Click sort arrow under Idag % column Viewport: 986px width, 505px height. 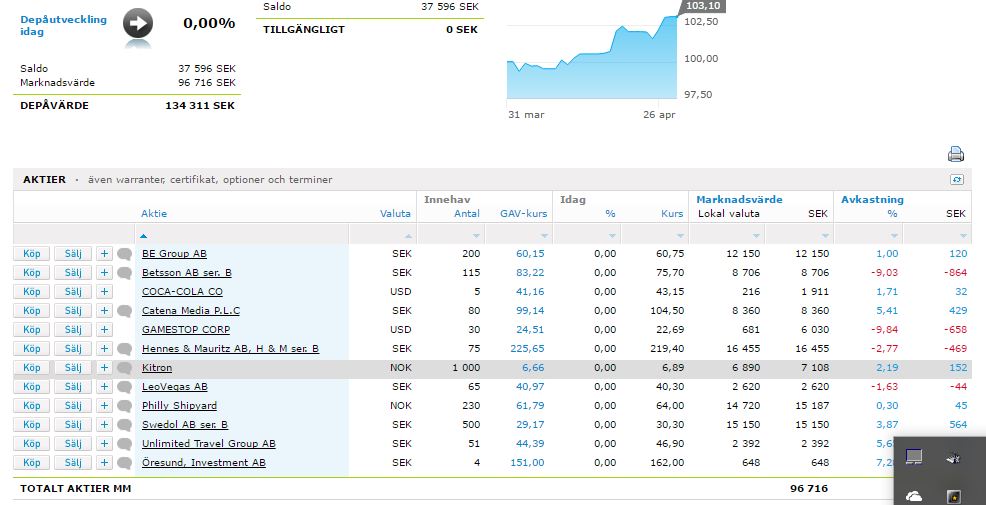[612, 236]
